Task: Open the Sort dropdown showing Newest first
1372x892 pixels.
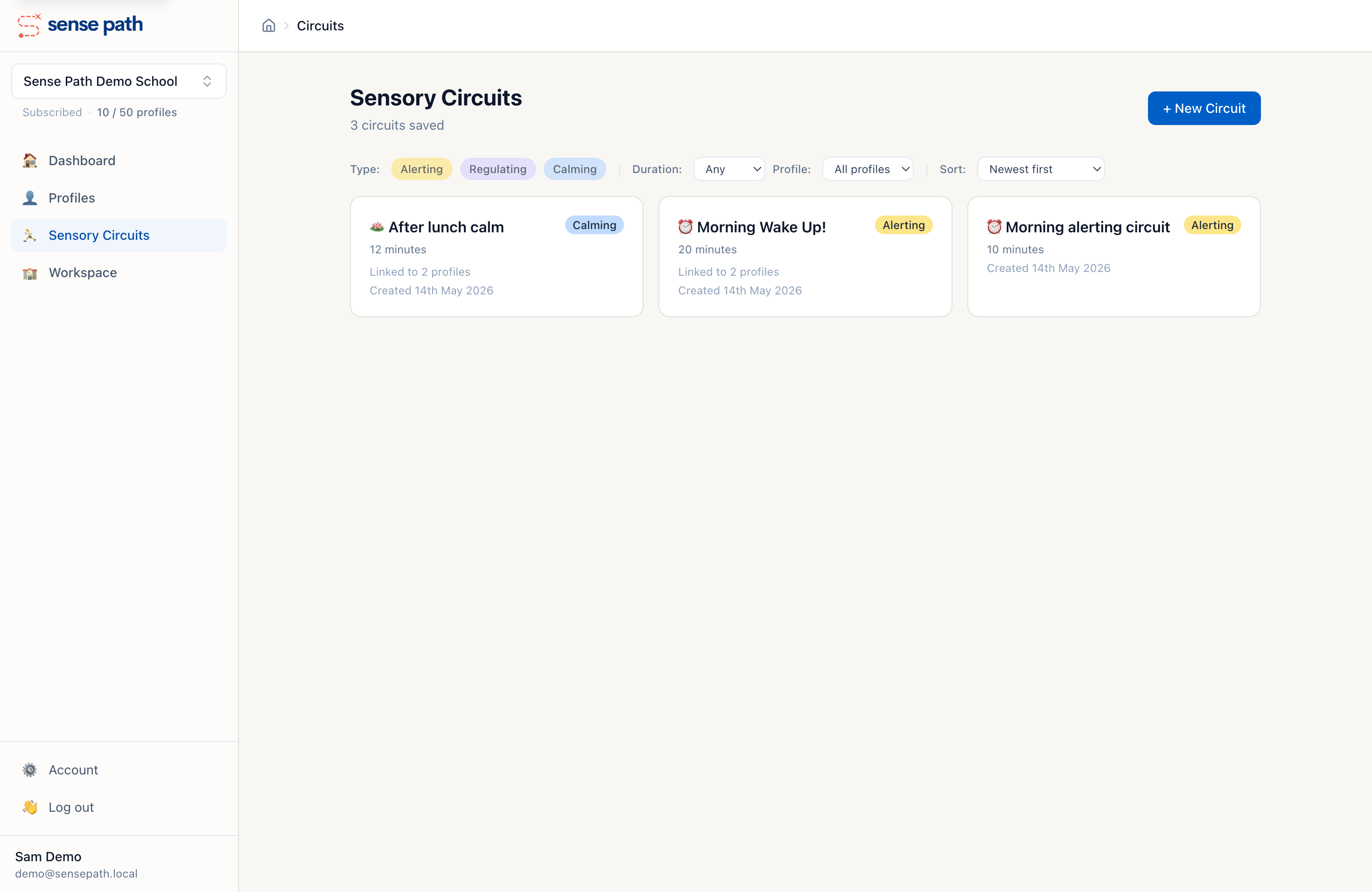Action: pyautogui.click(x=1041, y=169)
